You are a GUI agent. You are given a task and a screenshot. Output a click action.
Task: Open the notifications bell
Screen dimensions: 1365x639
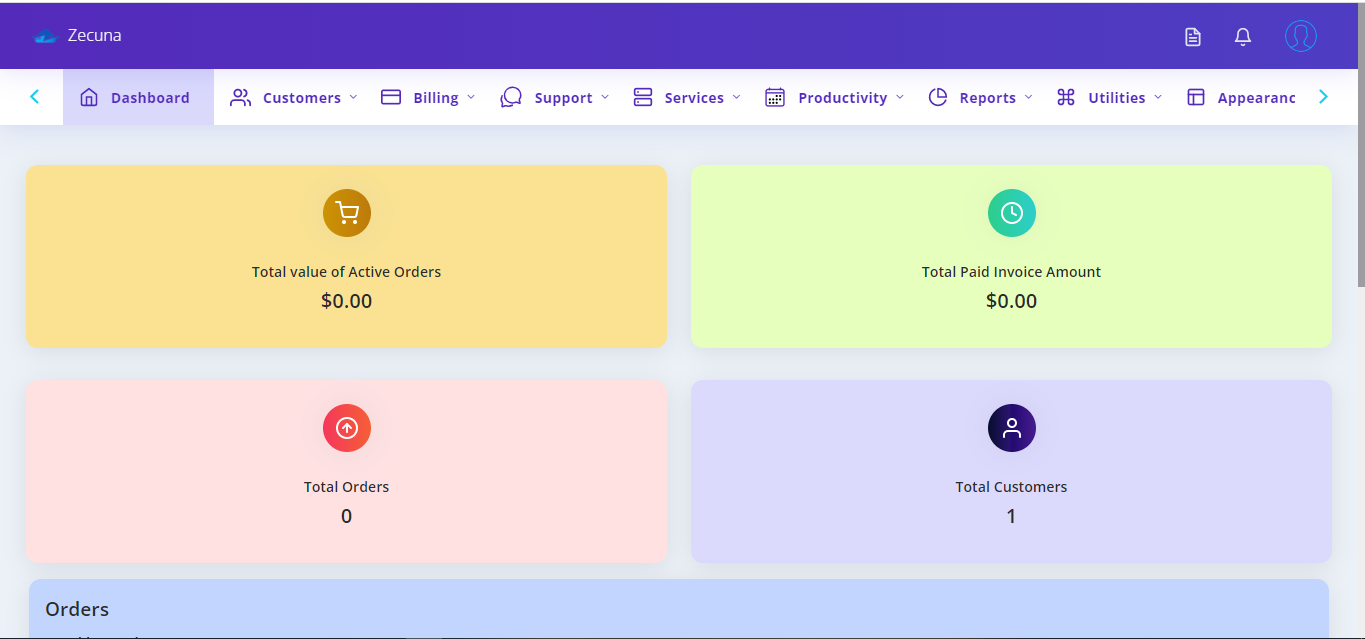(1242, 37)
